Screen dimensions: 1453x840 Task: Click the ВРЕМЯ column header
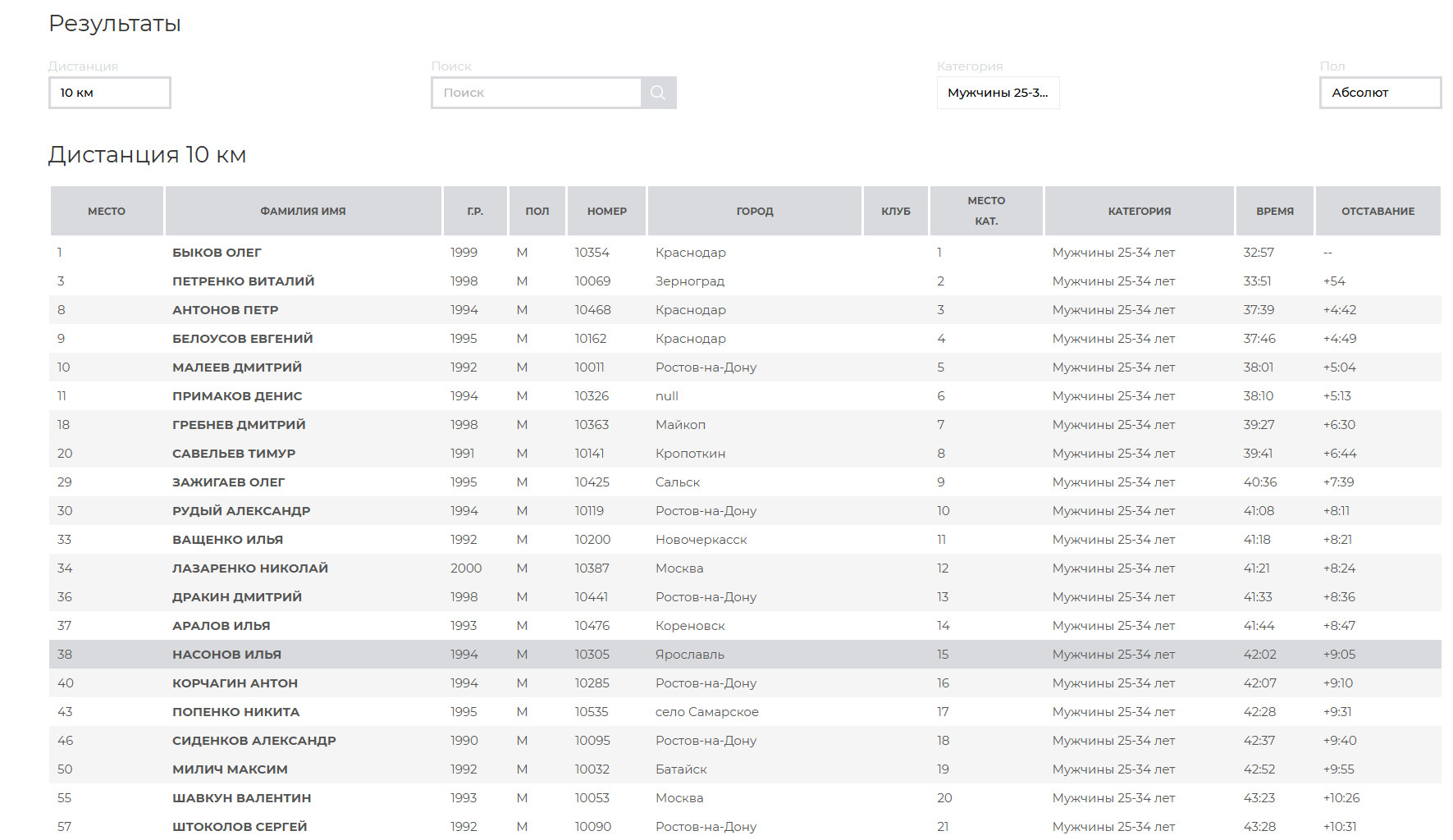(x=1275, y=211)
